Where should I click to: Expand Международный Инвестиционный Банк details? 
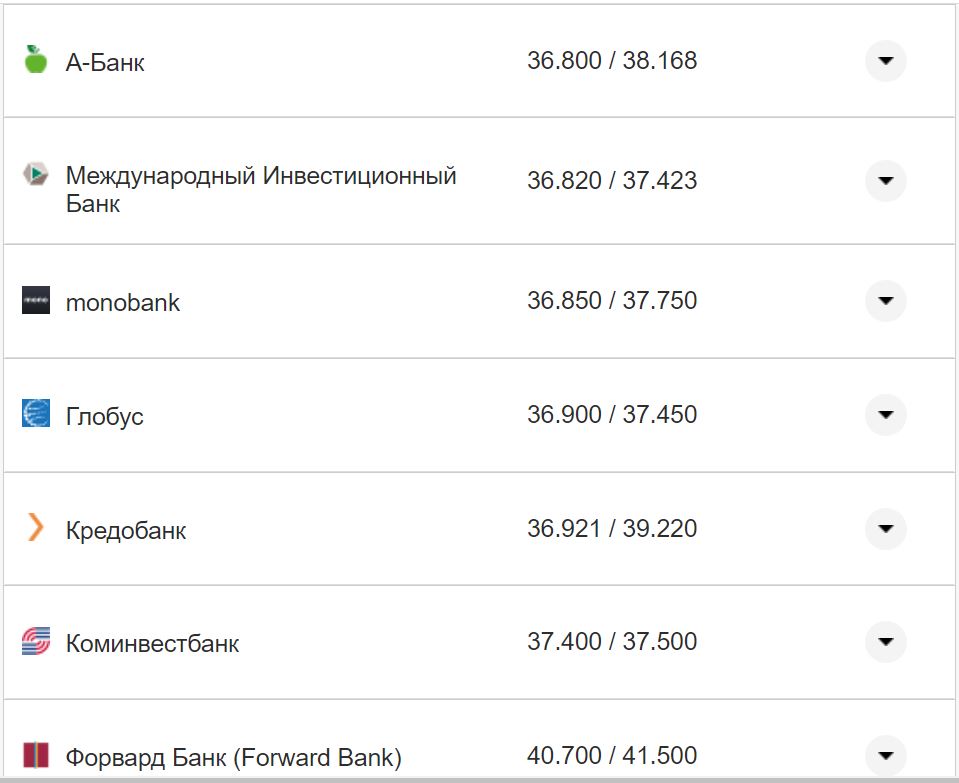[x=885, y=181]
